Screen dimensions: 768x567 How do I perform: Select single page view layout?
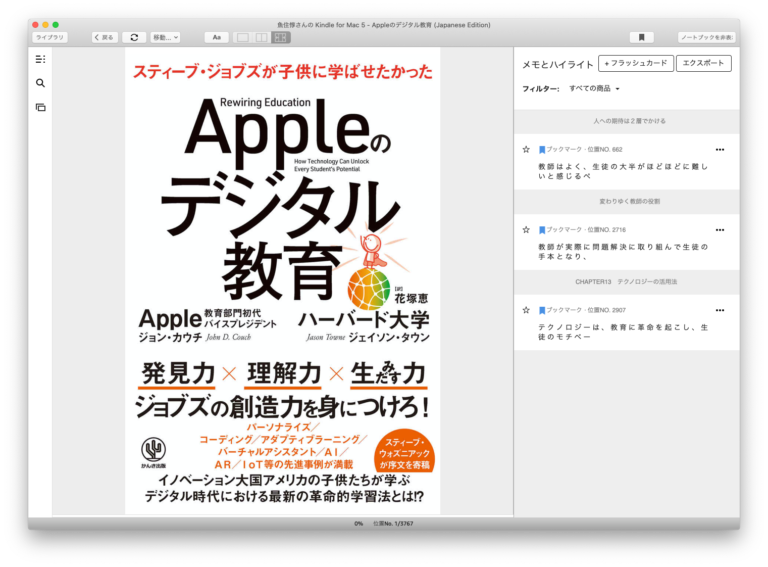(x=242, y=37)
